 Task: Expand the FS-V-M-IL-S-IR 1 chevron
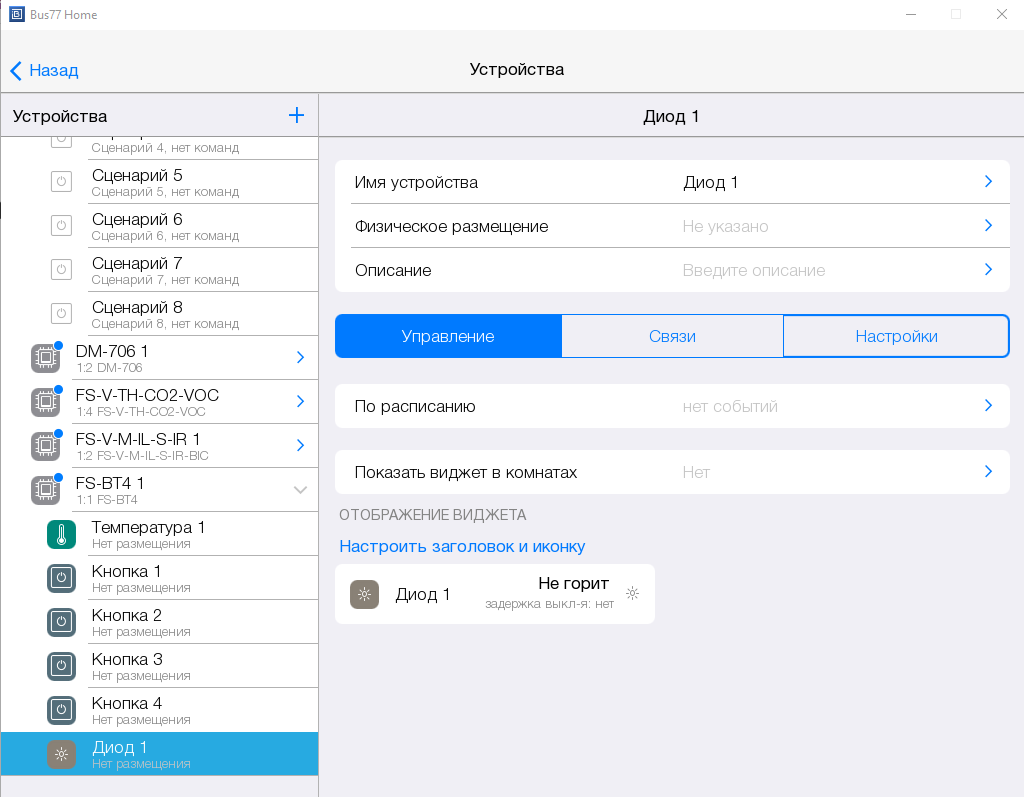click(299, 446)
